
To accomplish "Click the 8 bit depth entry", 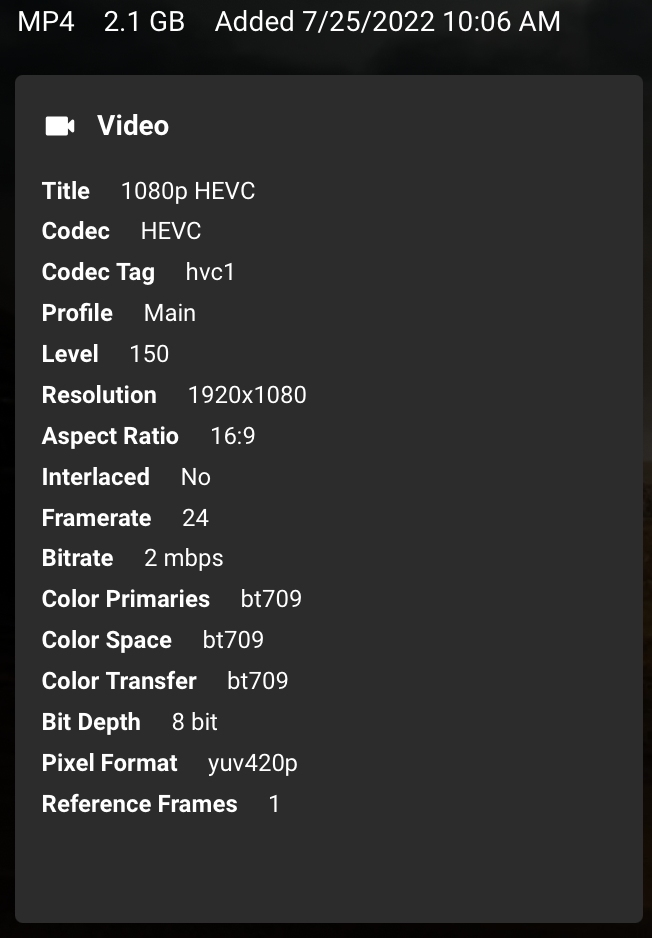I will click(x=192, y=722).
